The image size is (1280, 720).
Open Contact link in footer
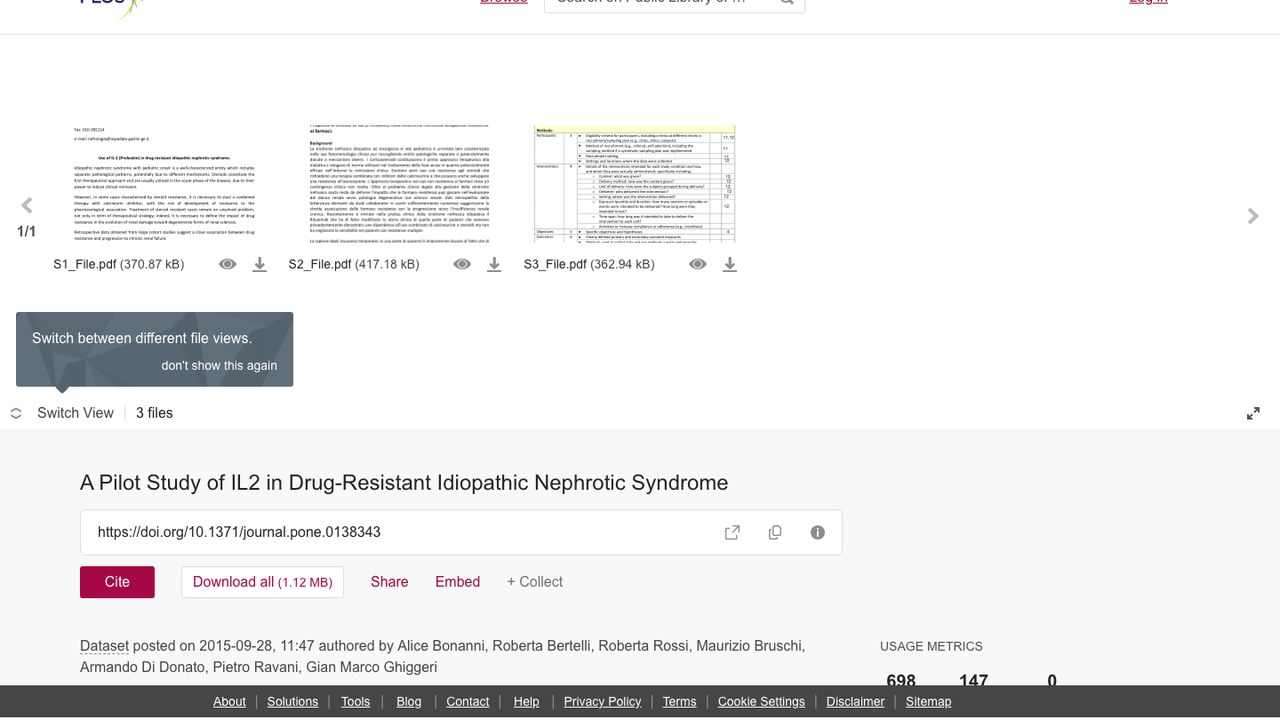(467, 702)
